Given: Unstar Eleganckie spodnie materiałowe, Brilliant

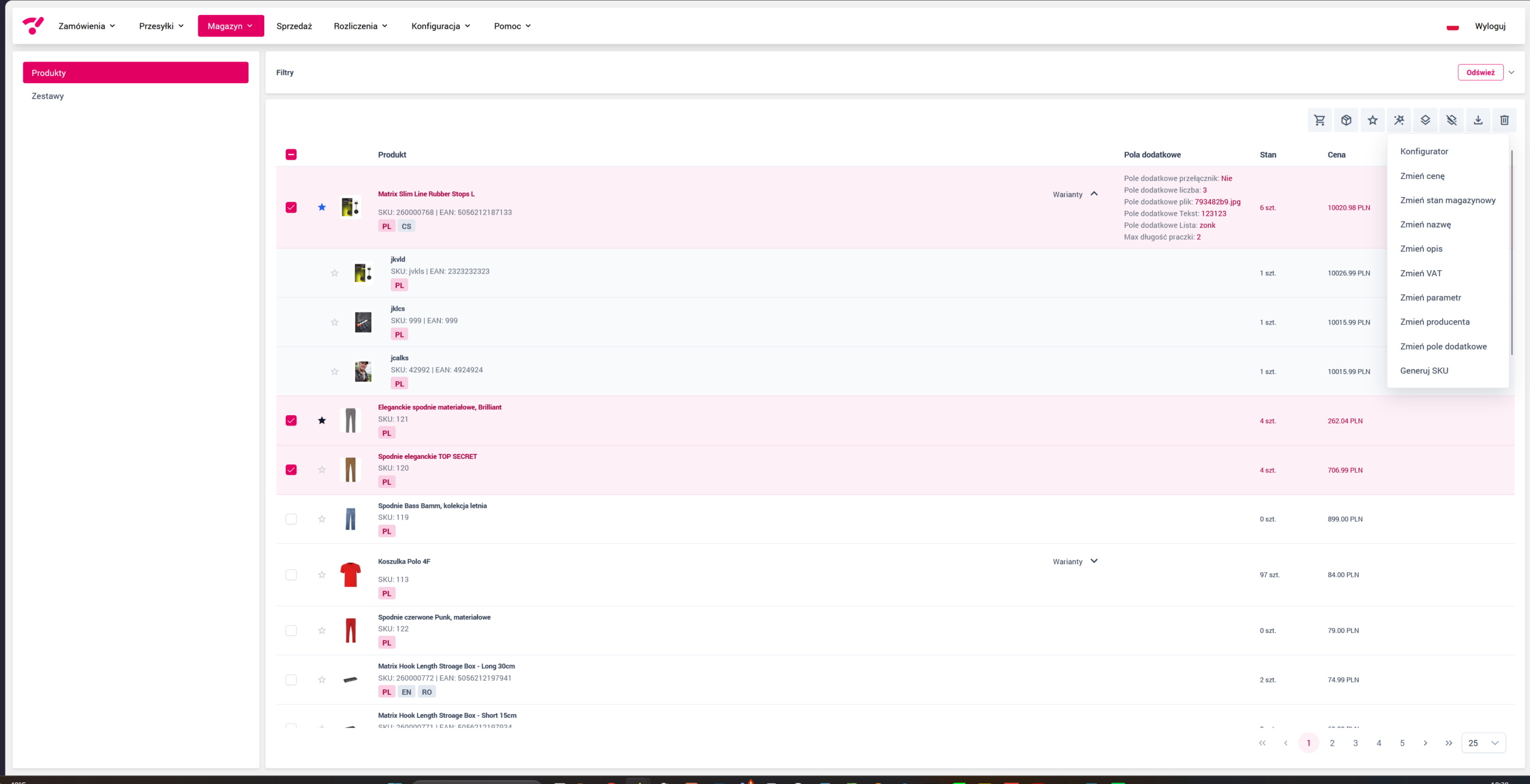Looking at the screenshot, I should pyautogui.click(x=322, y=421).
